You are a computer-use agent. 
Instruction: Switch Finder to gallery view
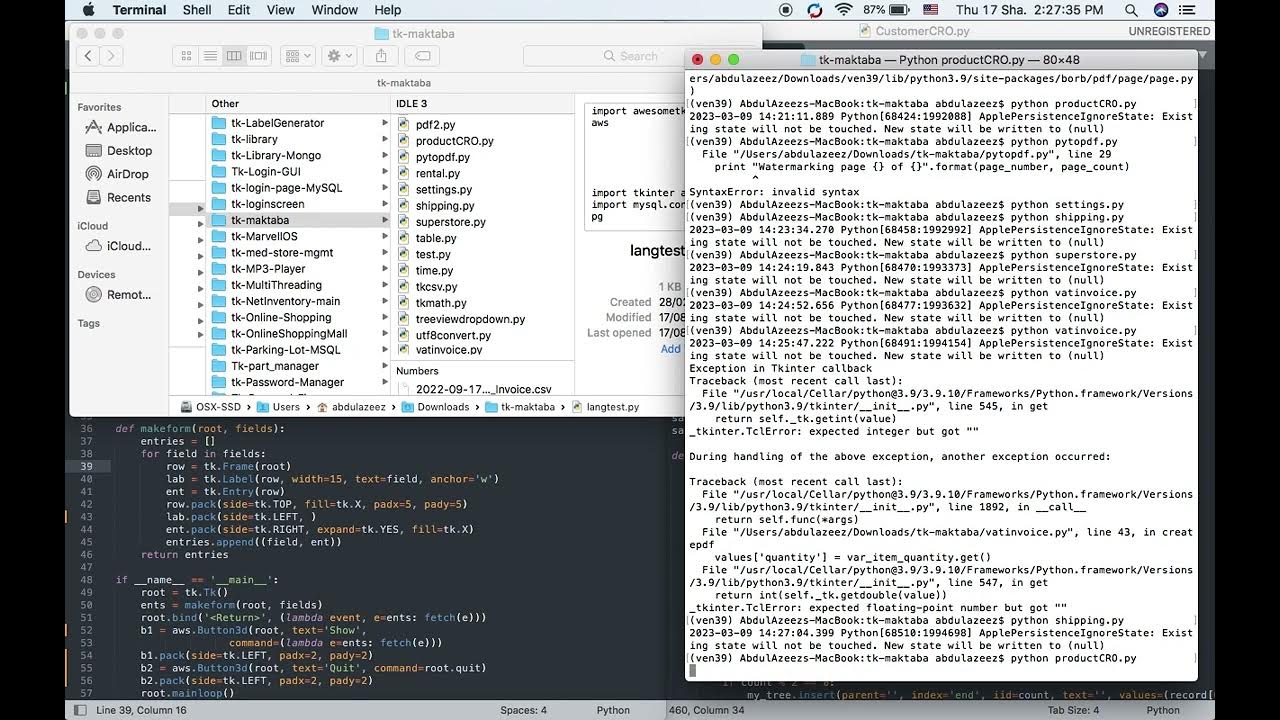point(258,56)
